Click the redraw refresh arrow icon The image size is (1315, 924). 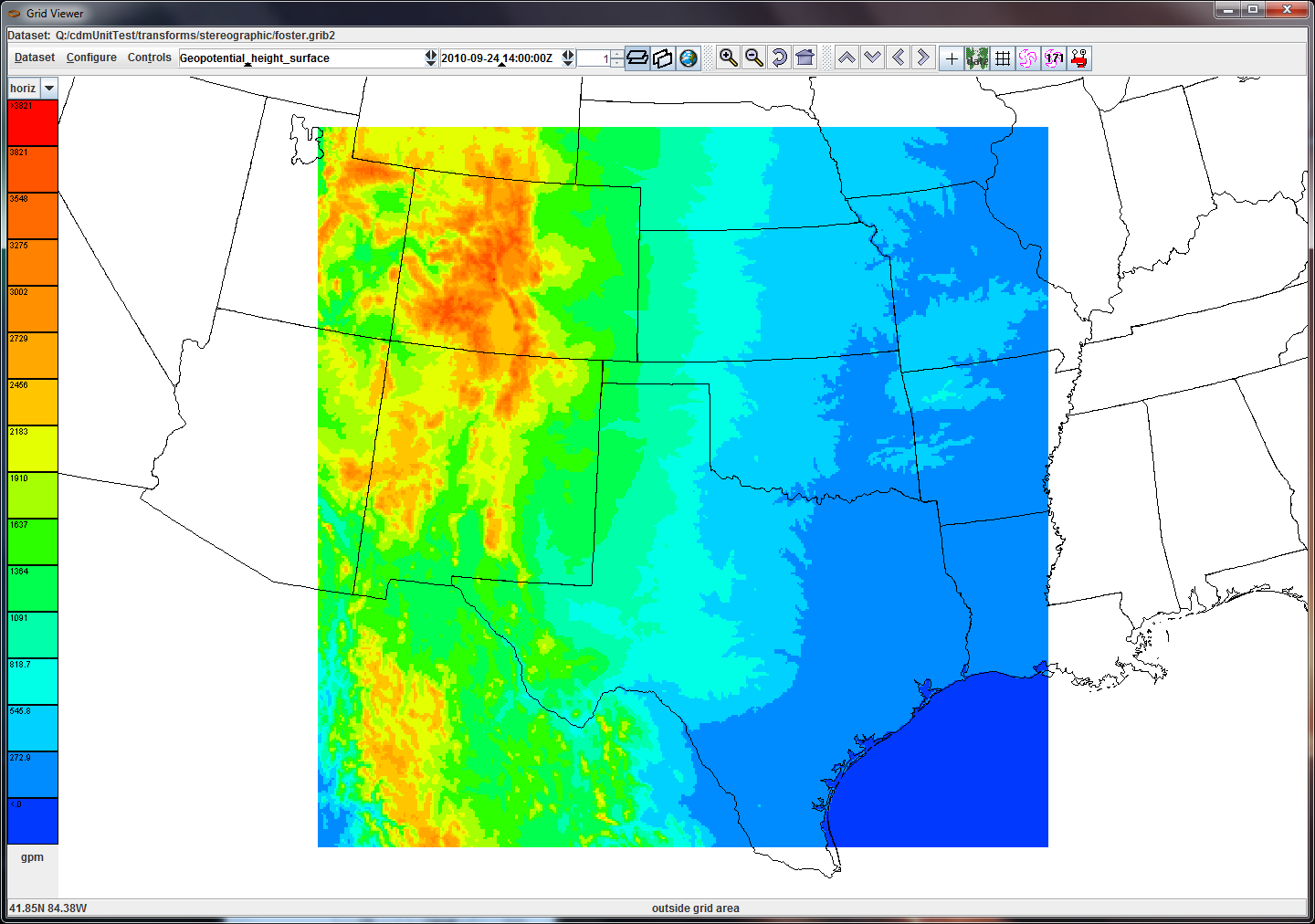[779, 58]
